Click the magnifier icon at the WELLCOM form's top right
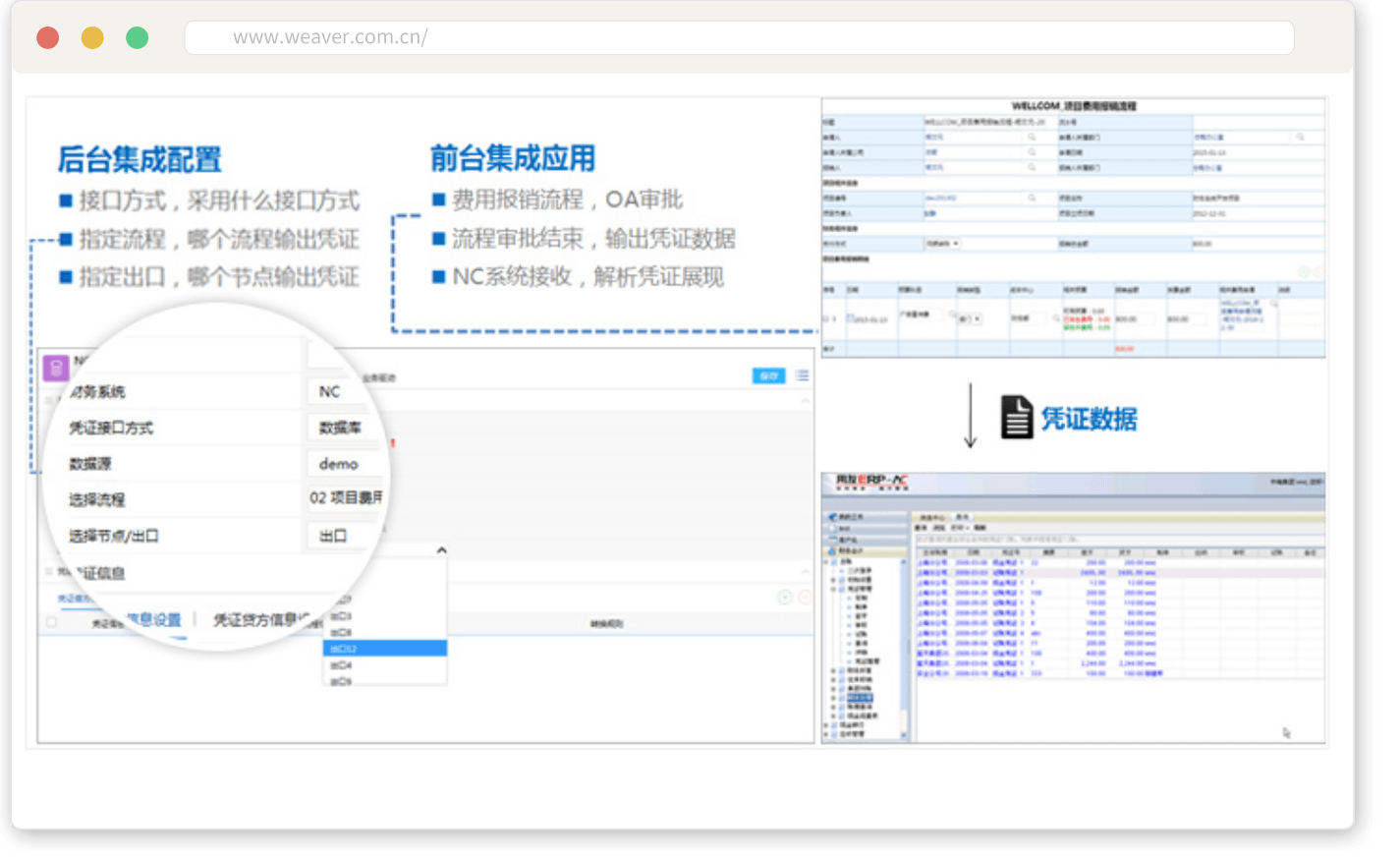Image resolution: width=1400 pixels, height=860 pixels. coord(1300,138)
